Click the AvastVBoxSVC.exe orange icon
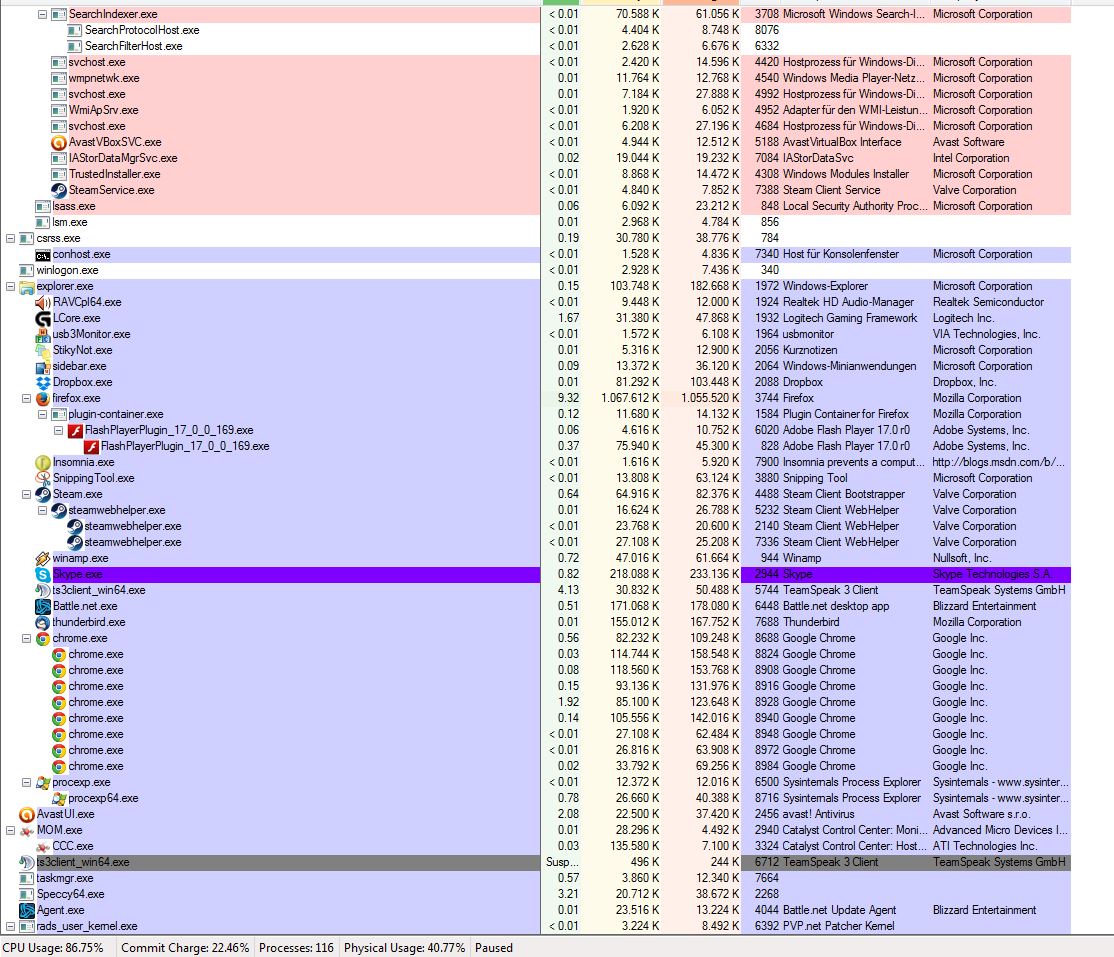Viewport: 1114px width, 957px height. pos(59,142)
